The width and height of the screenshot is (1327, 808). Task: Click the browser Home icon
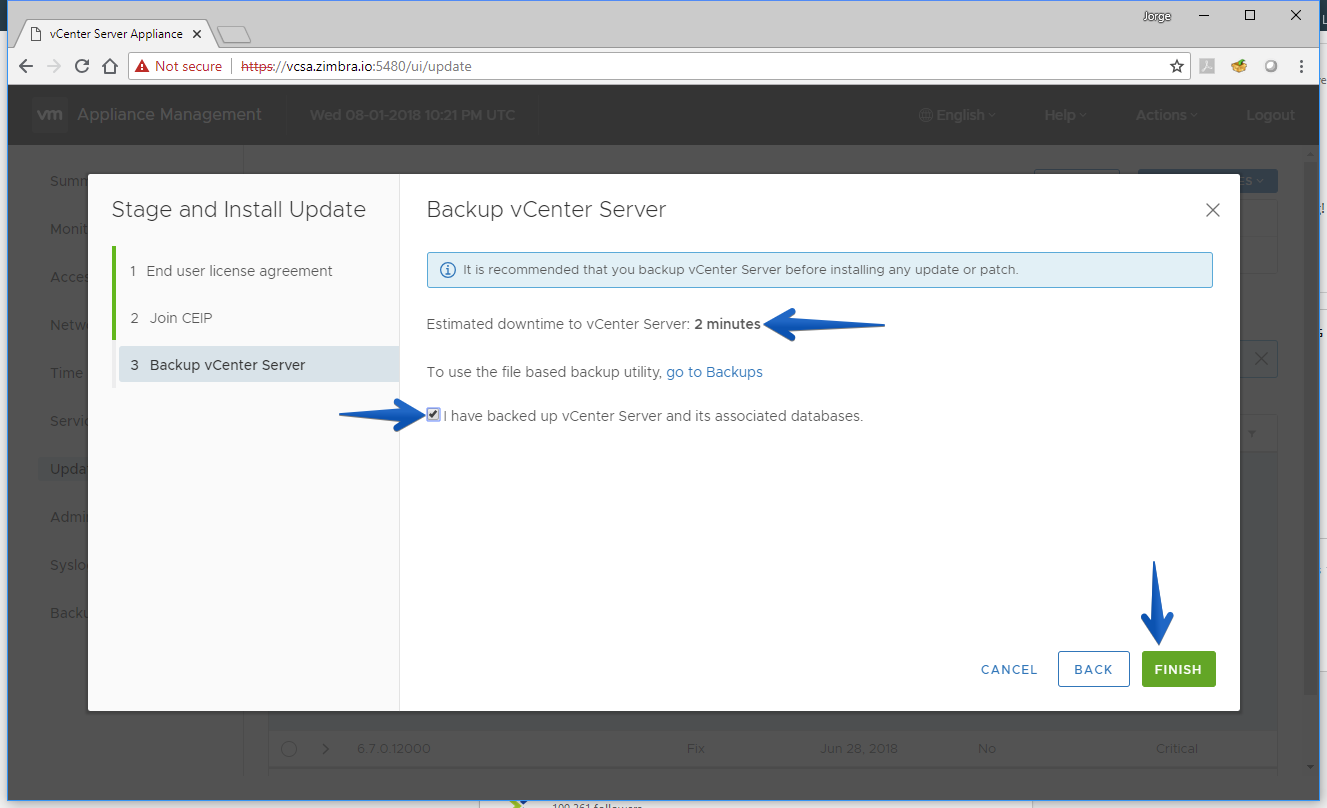110,66
